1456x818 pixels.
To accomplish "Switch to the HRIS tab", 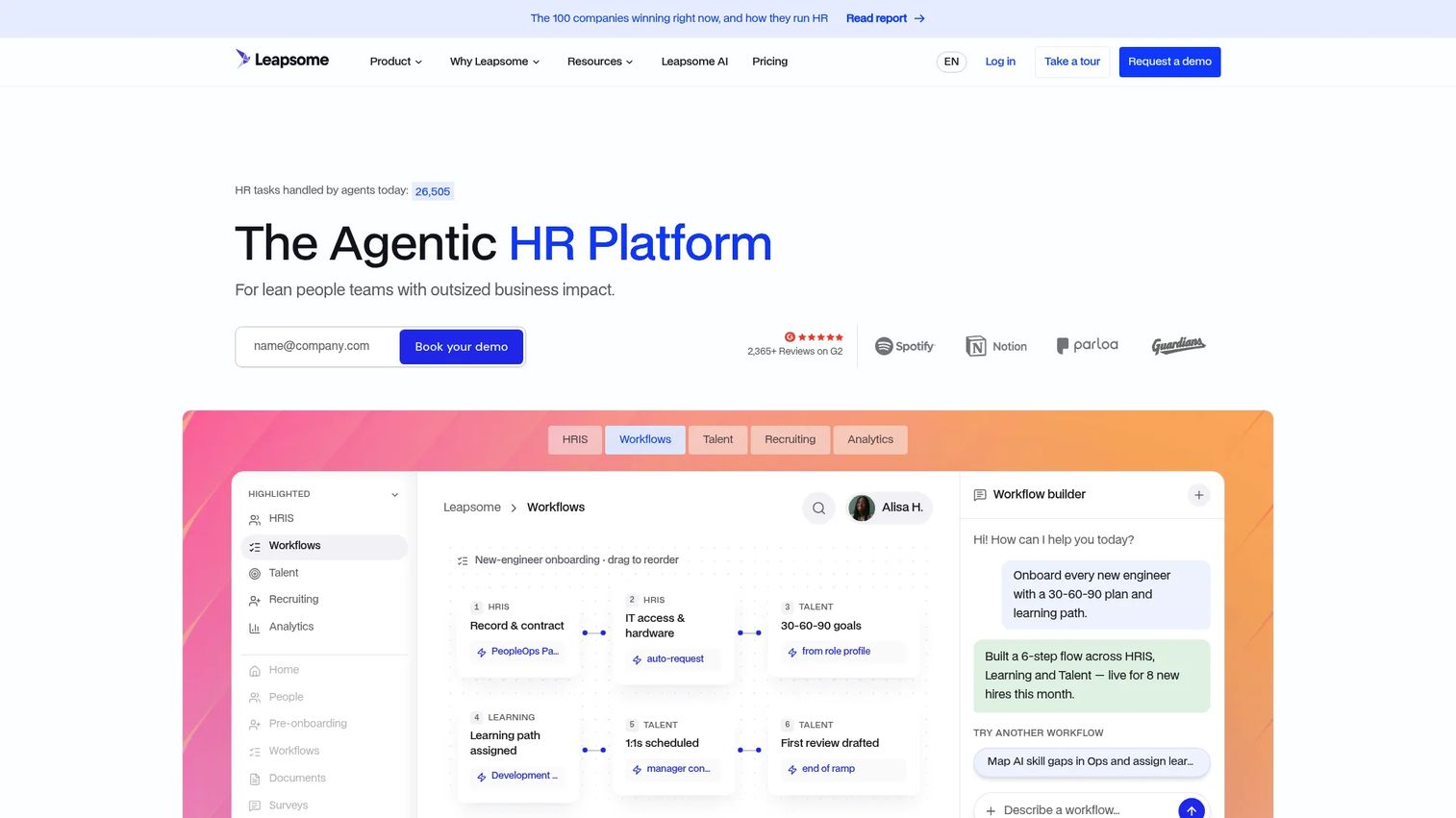I will pyautogui.click(x=575, y=439).
